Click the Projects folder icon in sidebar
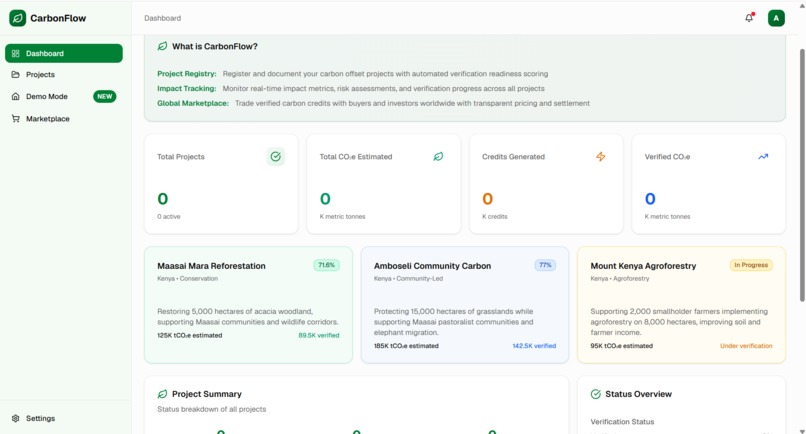This screenshot has width=806, height=434. pyautogui.click(x=15, y=75)
